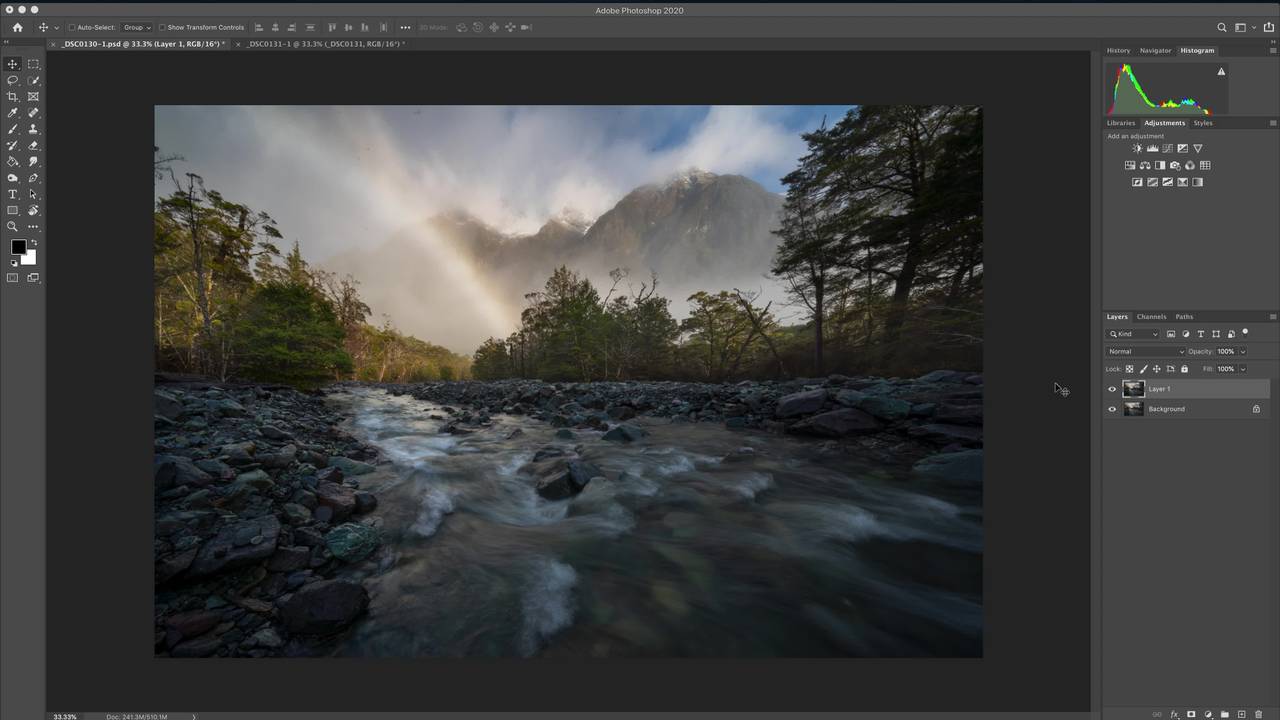Check Show Transform Controls

(x=162, y=28)
